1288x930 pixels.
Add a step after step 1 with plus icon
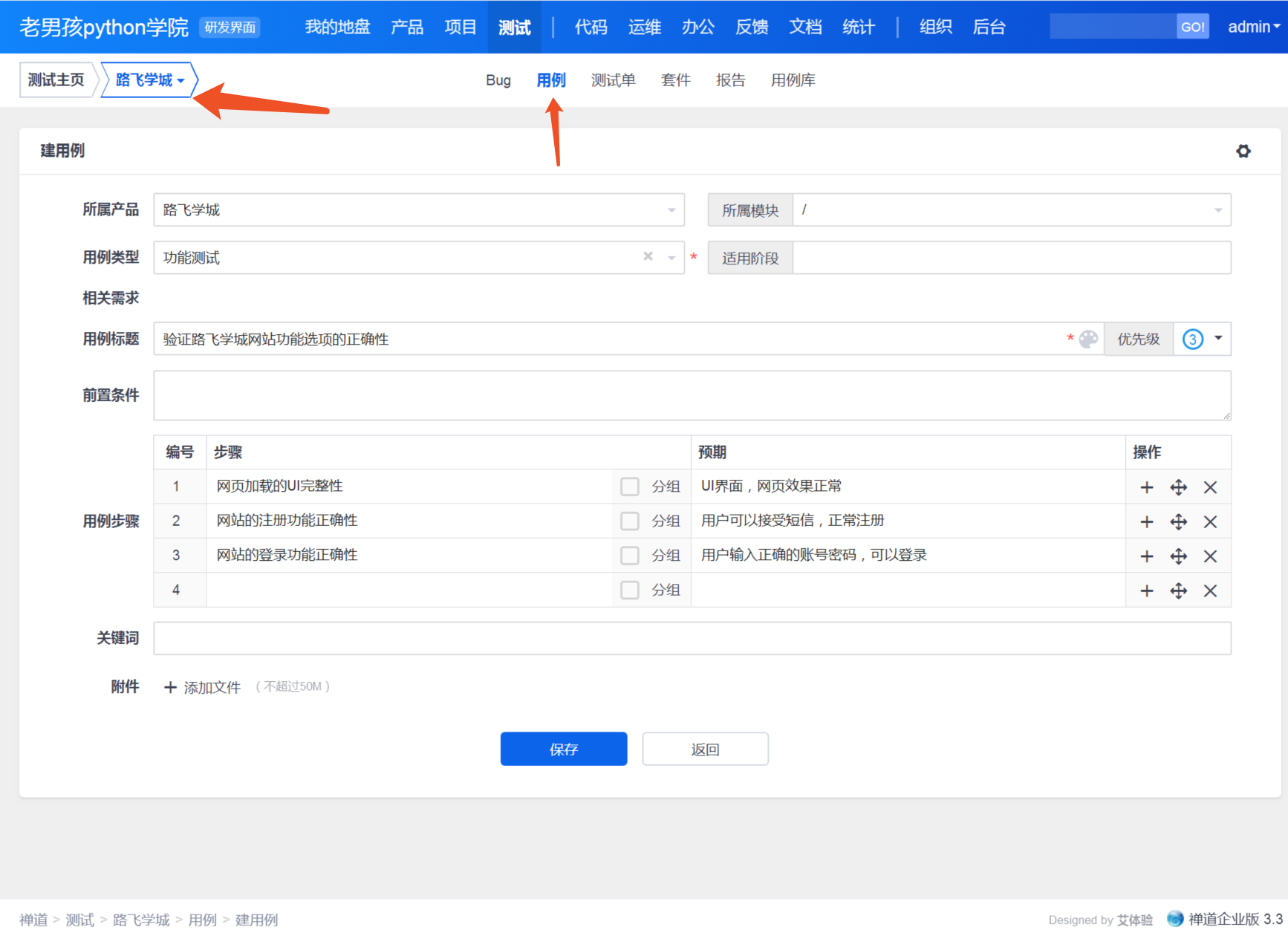pos(1146,487)
